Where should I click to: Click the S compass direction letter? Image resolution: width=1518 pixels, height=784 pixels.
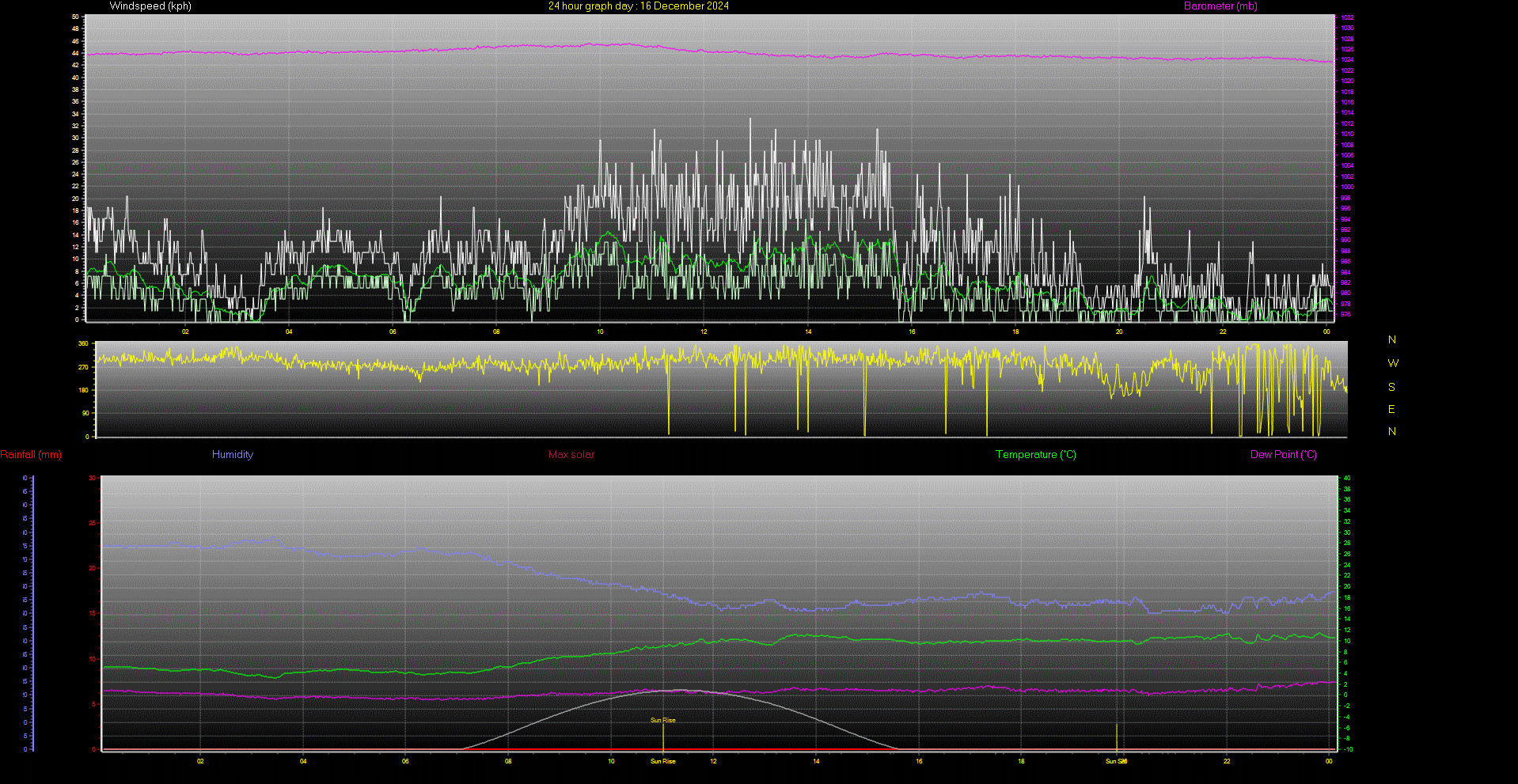point(1392,388)
